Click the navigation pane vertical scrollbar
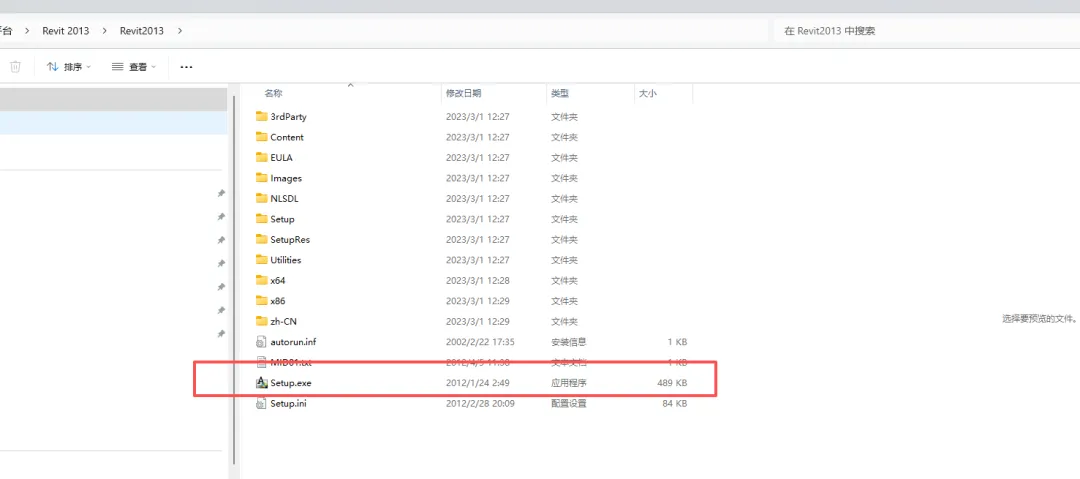 (x=236, y=279)
